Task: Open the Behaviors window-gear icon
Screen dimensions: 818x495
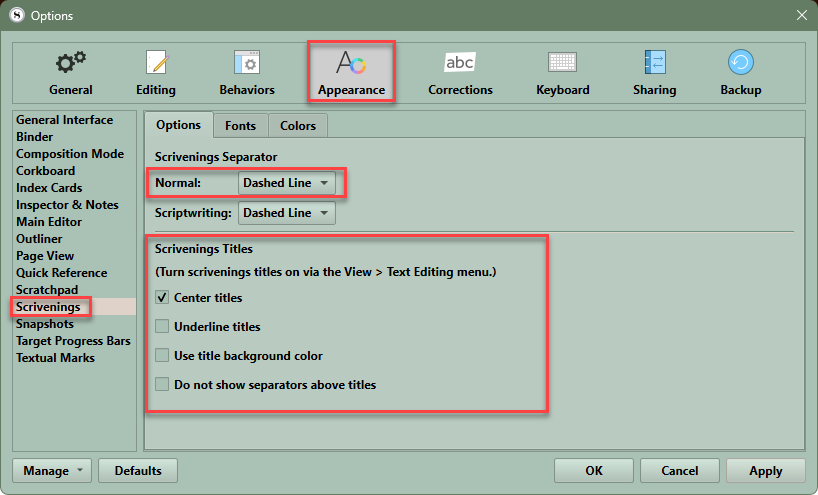Action: coord(247,63)
